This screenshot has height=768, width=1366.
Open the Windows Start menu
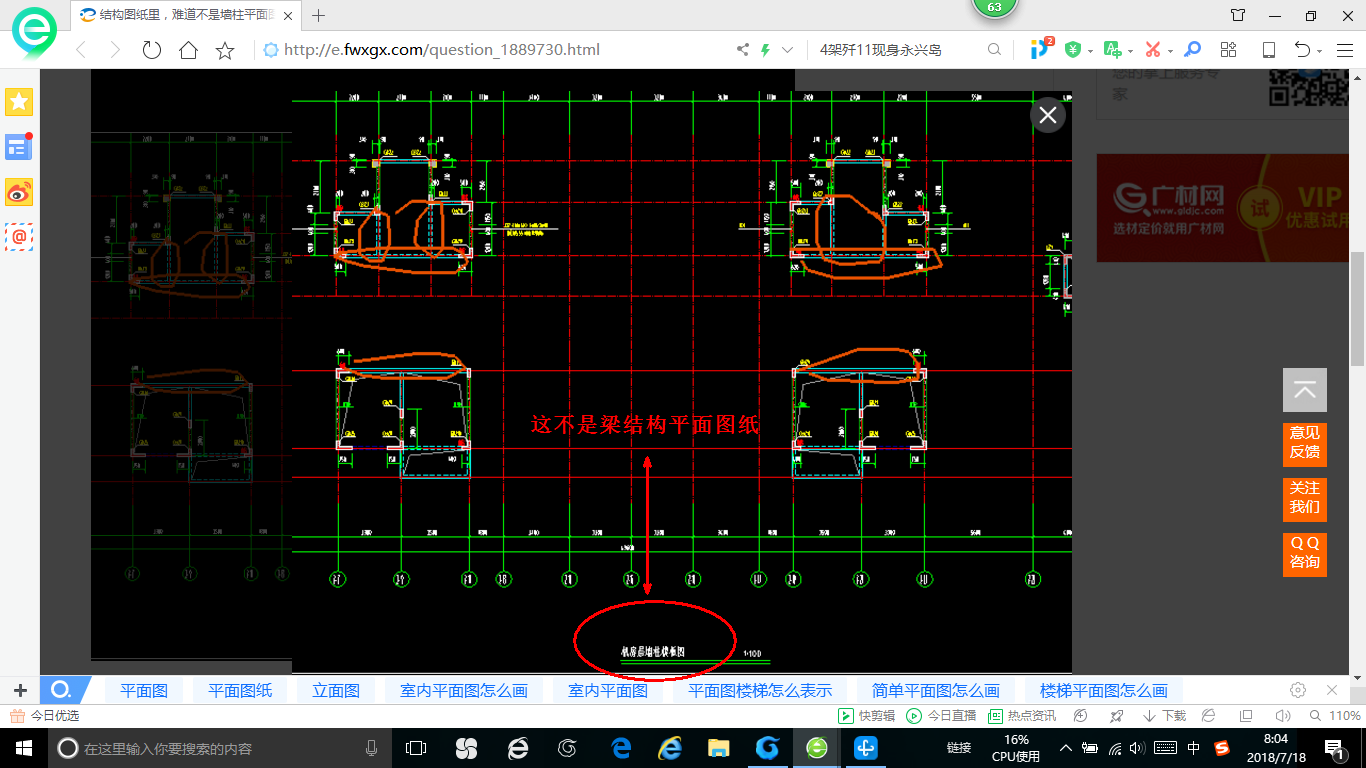(22, 748)
